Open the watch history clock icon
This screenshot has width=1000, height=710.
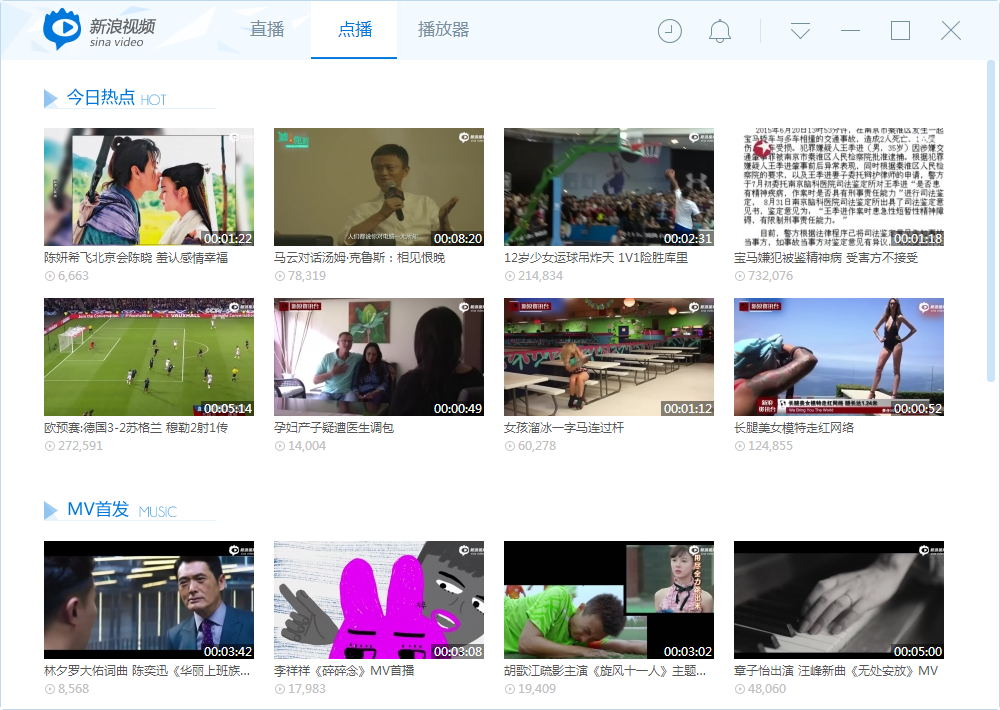pyautogui.click(x=669, y=31)
